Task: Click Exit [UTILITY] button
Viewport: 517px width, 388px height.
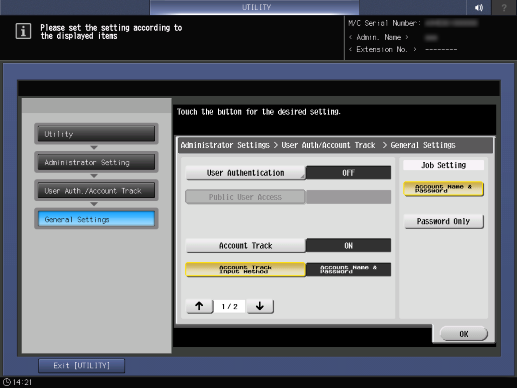Action: (81, 366)
